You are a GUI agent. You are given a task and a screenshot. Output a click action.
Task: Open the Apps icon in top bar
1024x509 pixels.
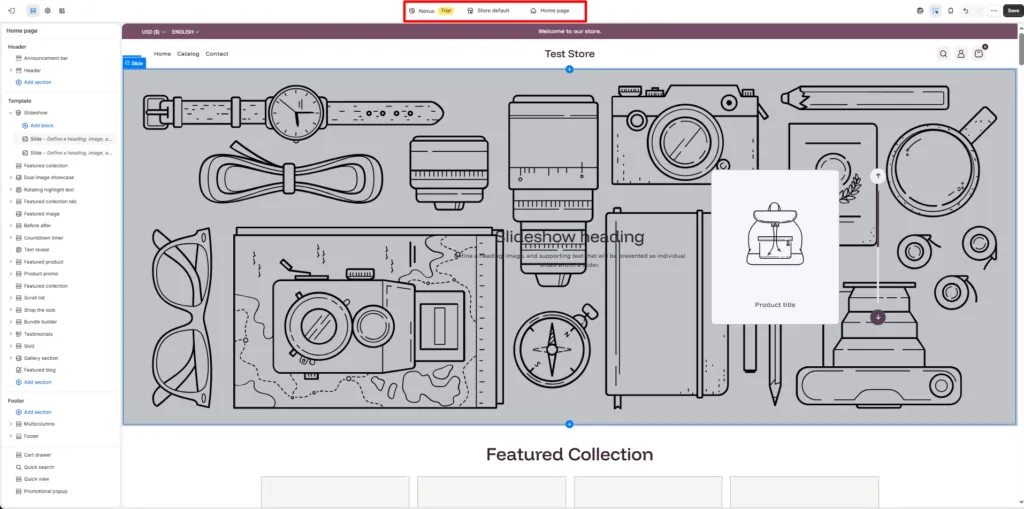(62, 10)
